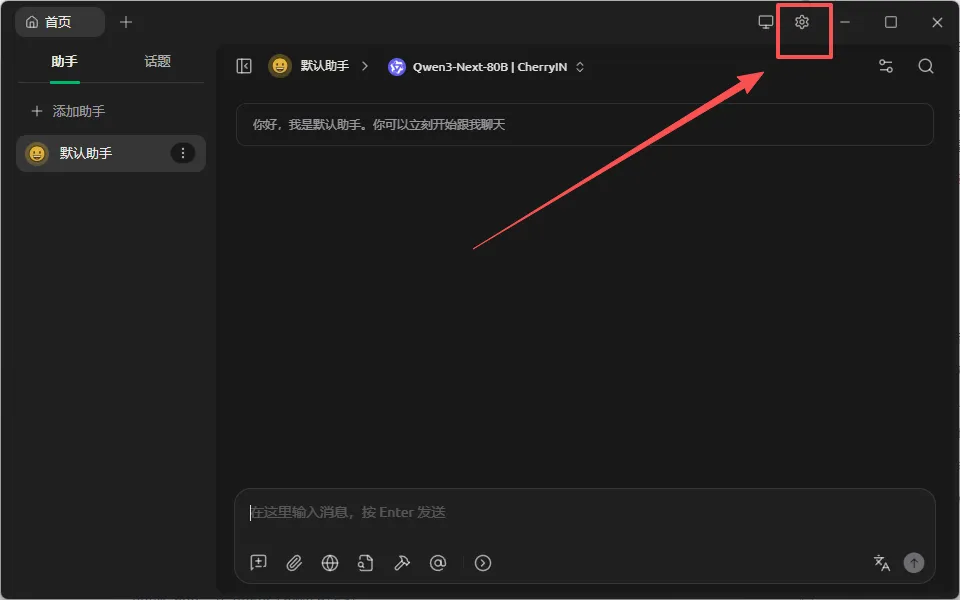The height and width of the screenshot is (600, 960).
Task: Open chat settings with the sliders icon
Action: pos(885,66)
